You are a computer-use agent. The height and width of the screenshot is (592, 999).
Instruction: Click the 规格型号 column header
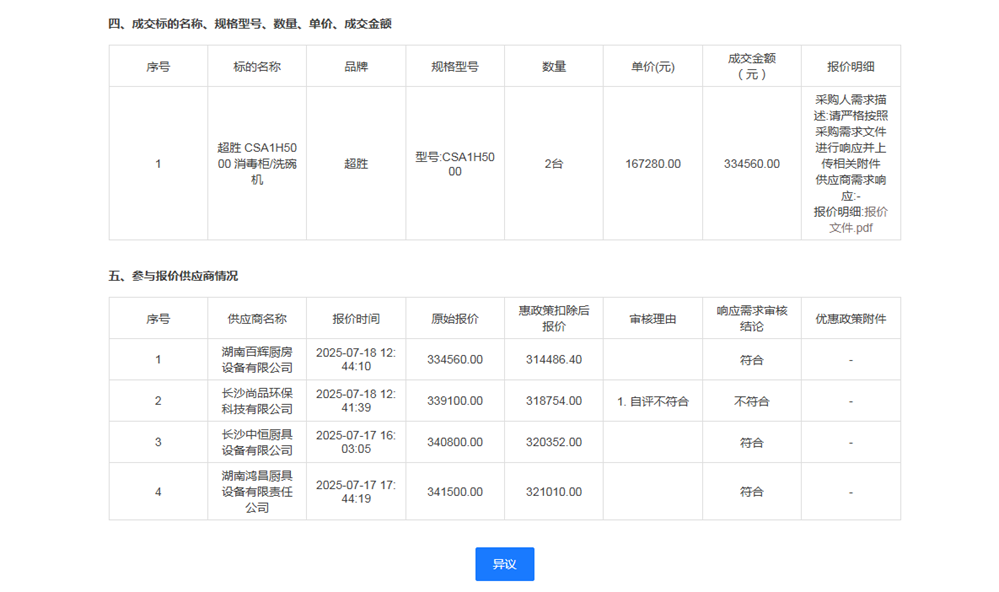point(455,66)
